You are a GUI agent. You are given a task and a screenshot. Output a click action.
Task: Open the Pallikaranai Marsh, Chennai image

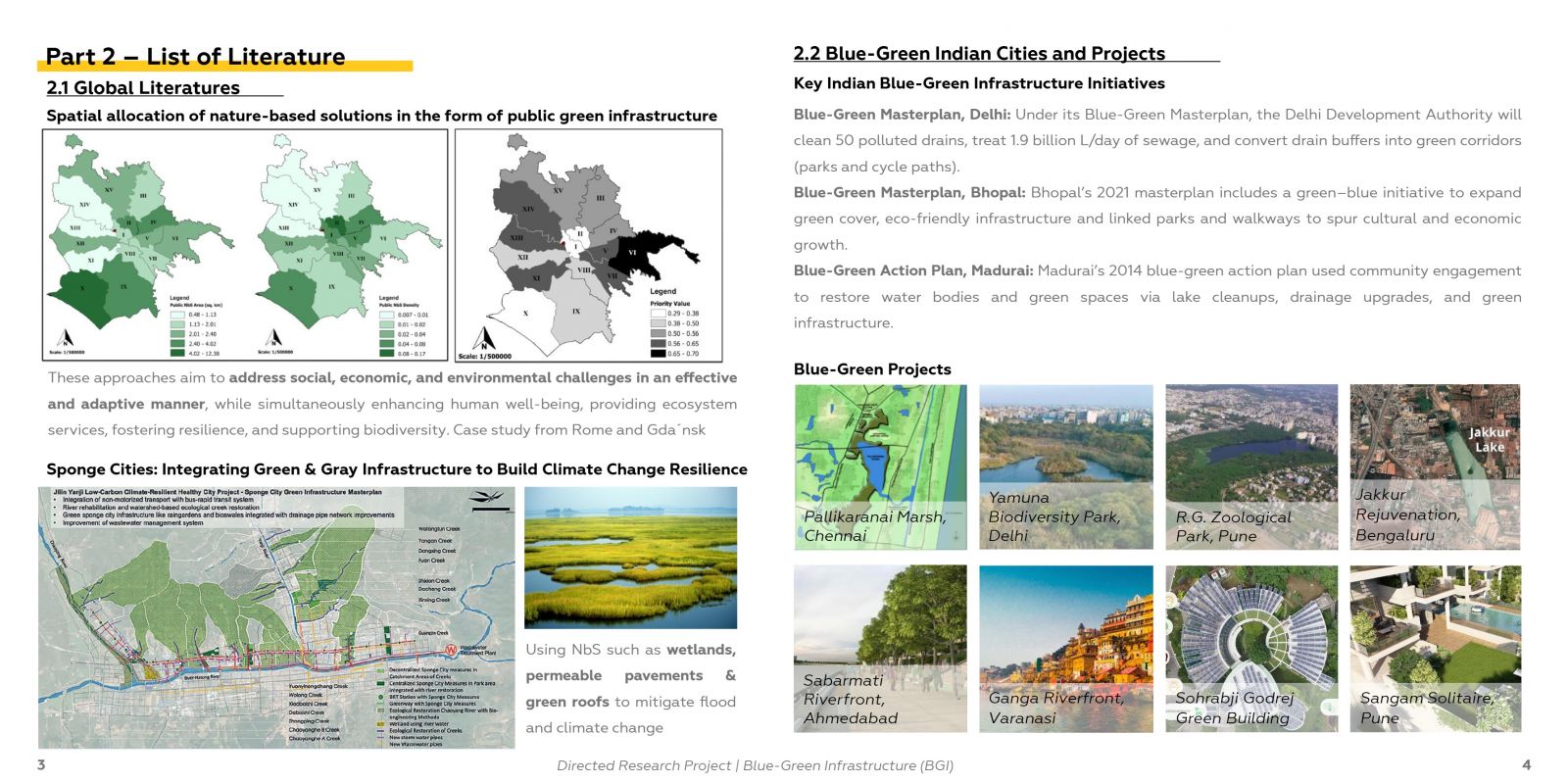coord(880,466)
